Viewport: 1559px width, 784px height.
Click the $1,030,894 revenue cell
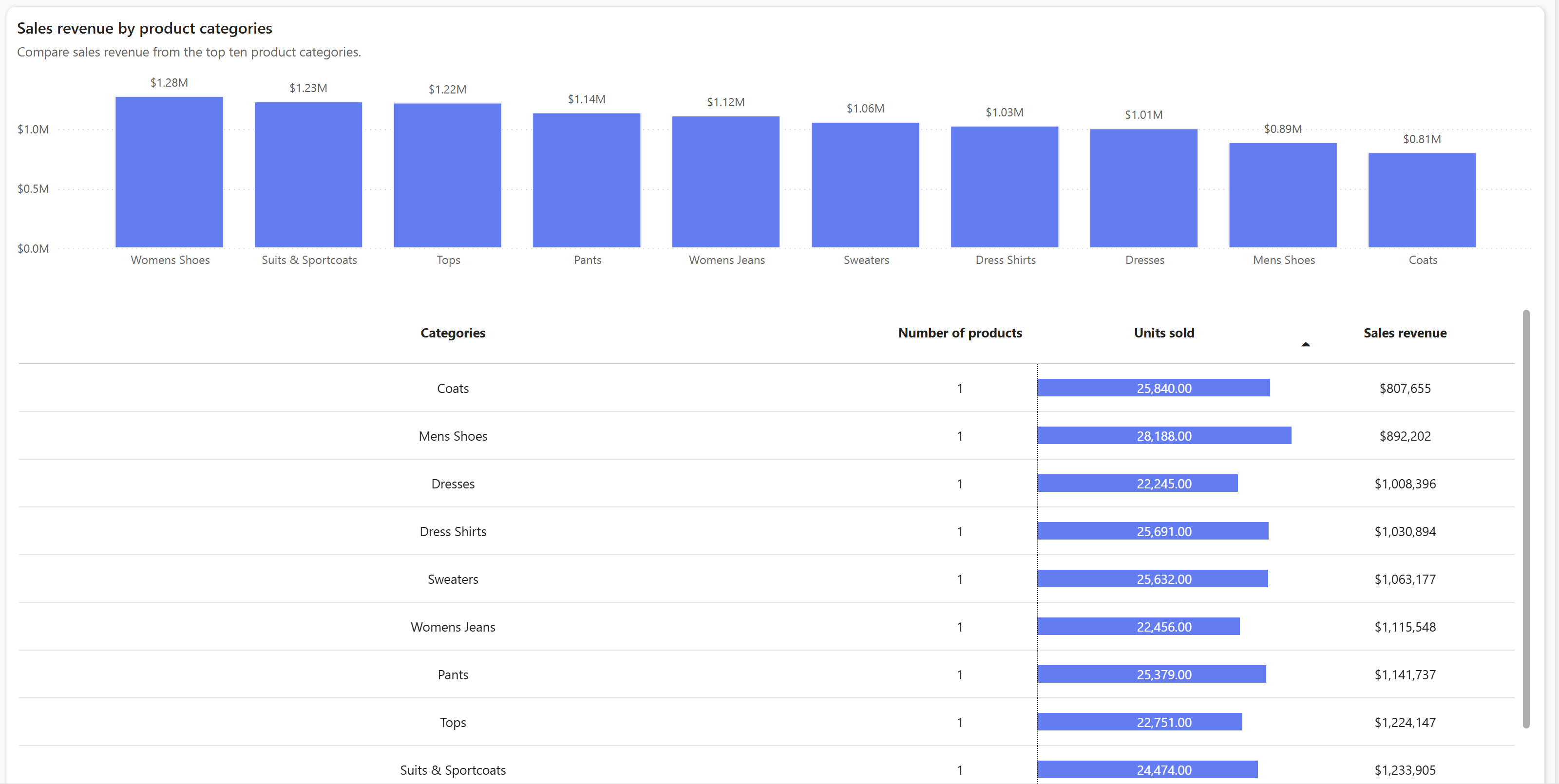click(x=1405, y=532)
